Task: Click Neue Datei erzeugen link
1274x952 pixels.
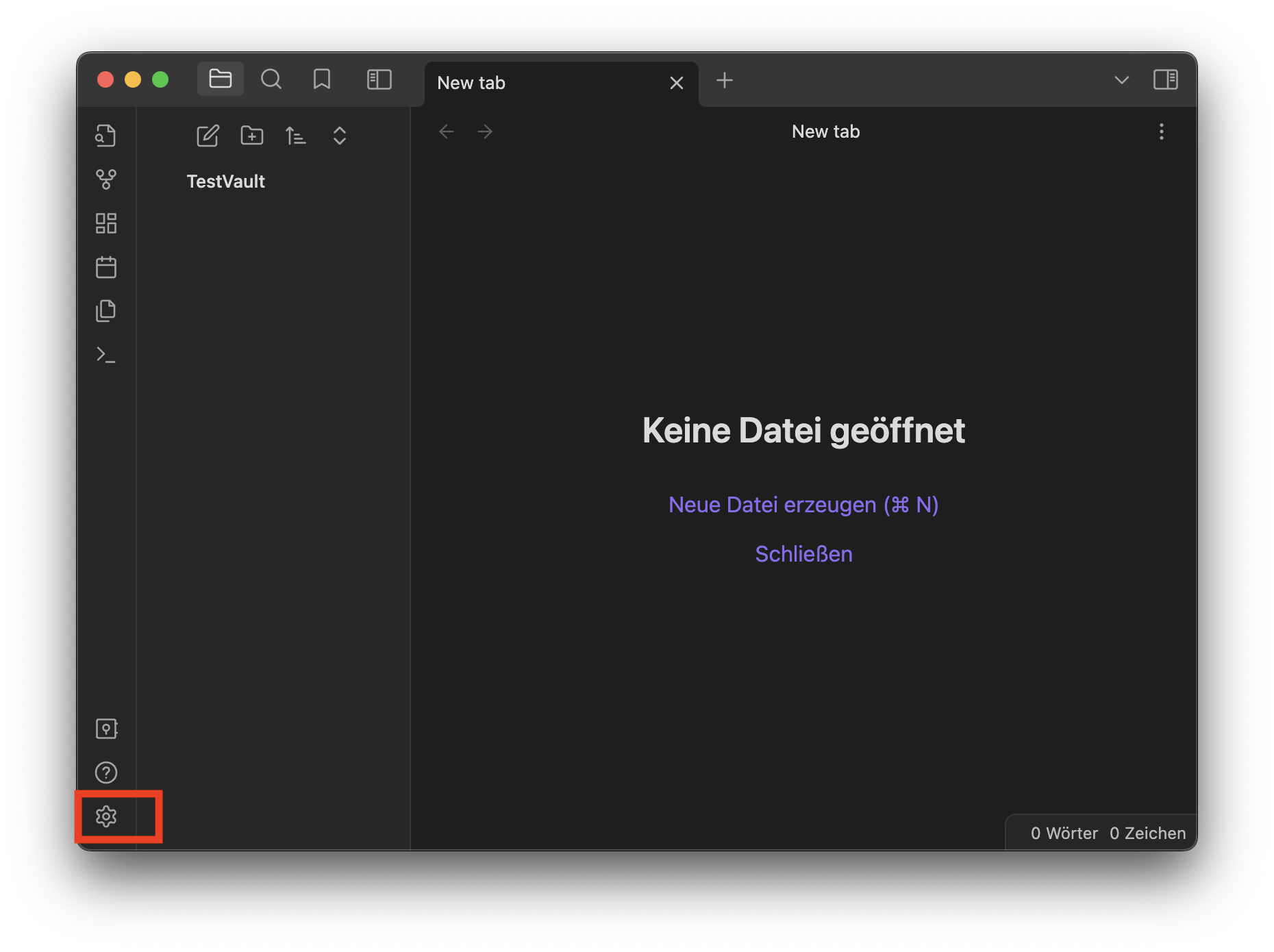Action: [803, 505]
